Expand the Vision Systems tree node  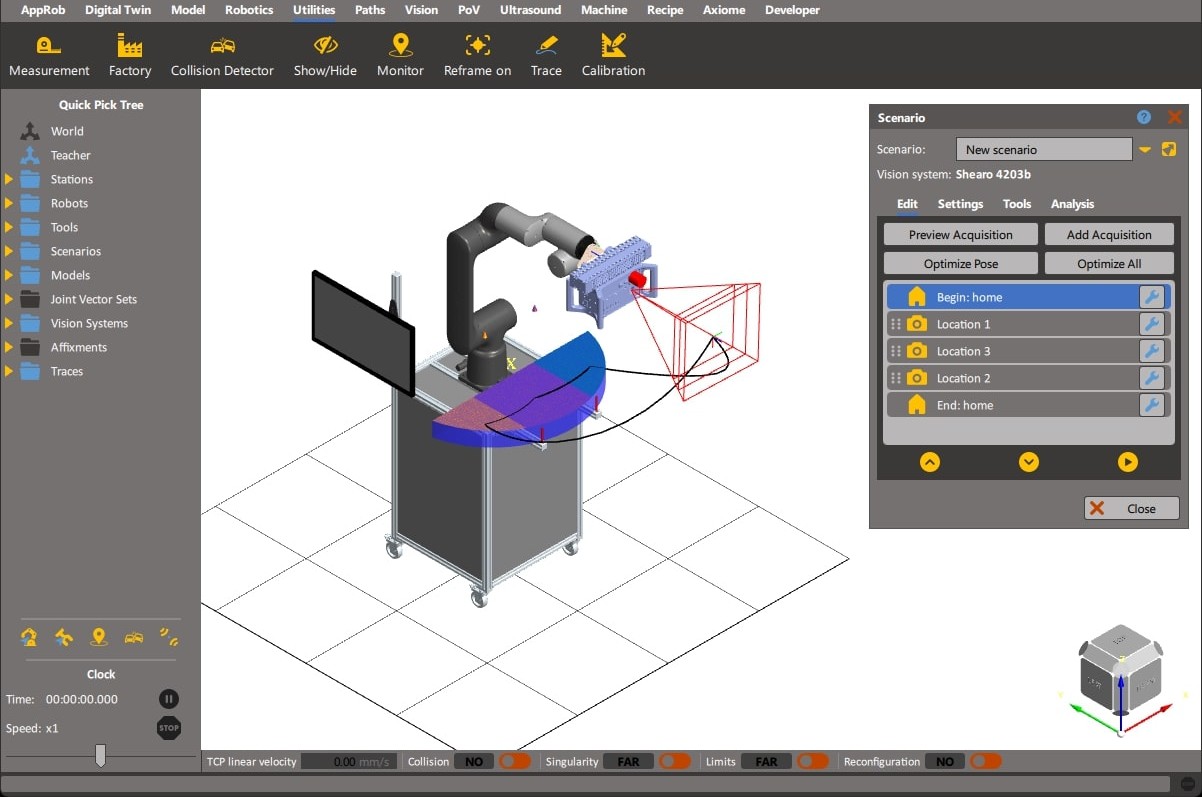coord(9,324)
